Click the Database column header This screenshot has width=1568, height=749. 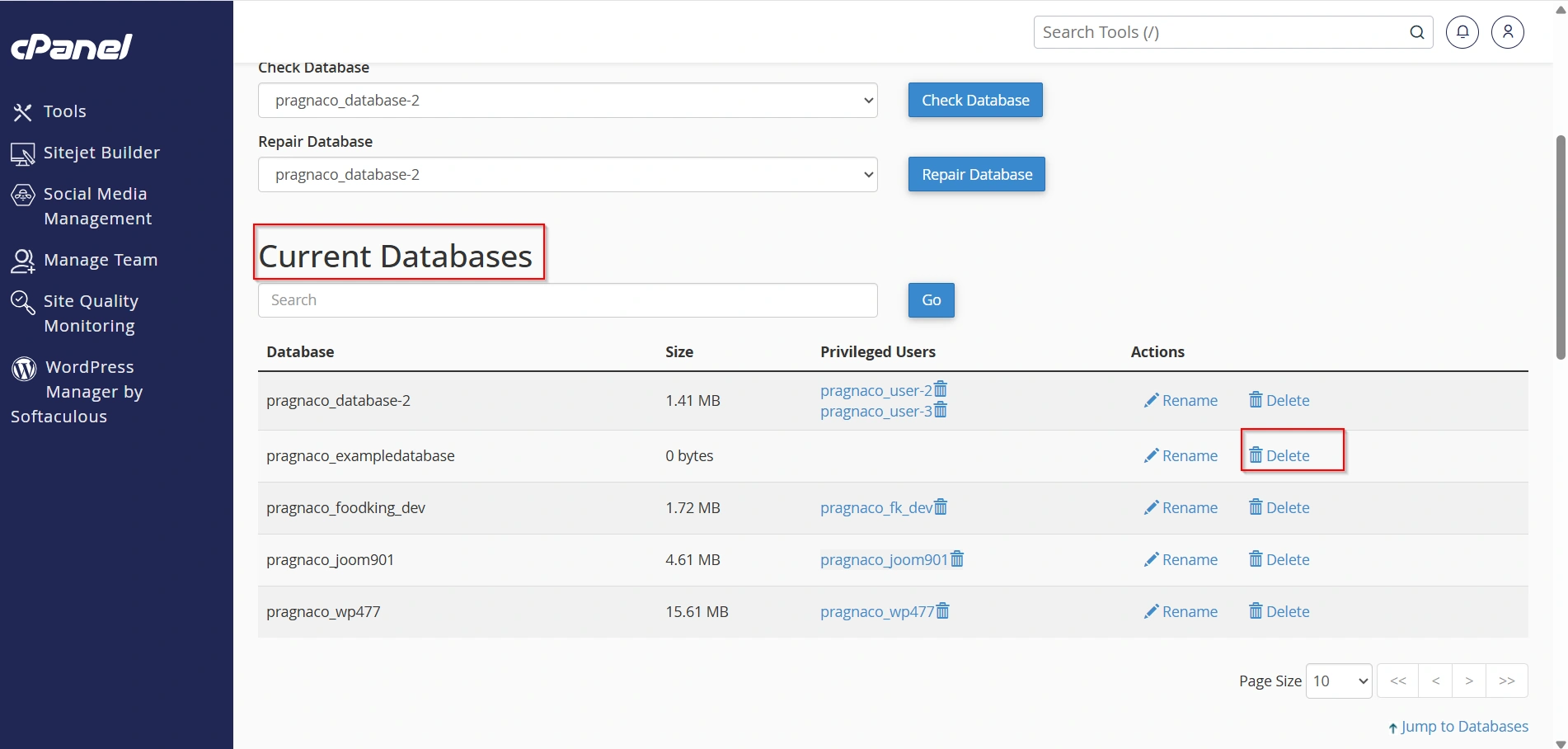[x=300, y=351]
